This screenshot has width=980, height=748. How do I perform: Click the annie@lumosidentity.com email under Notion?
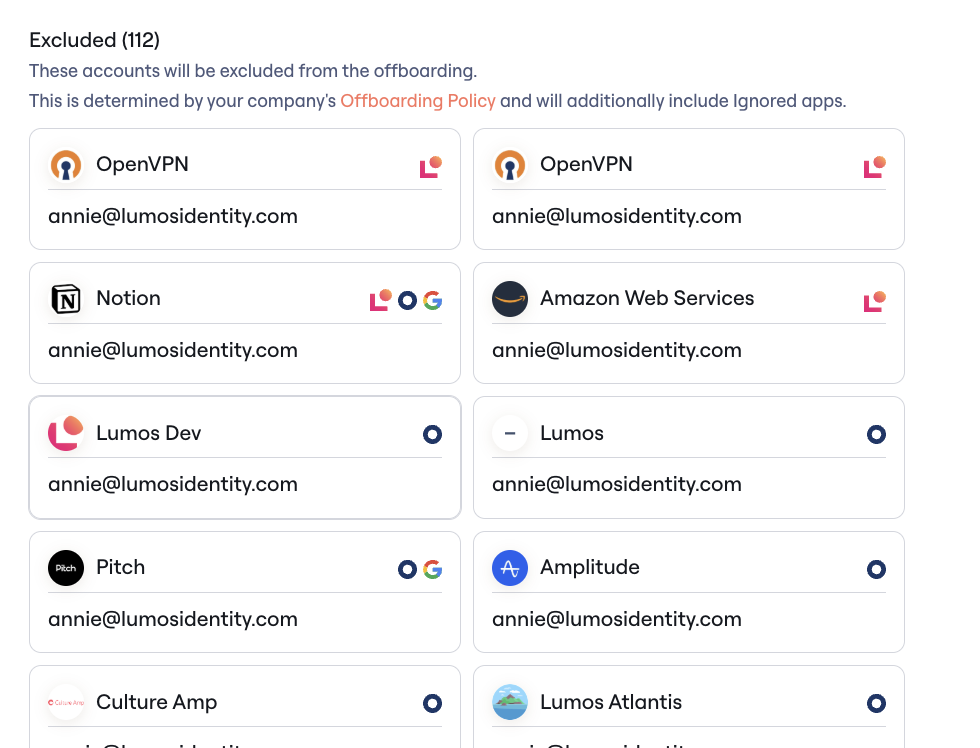(x=173, y=351)
